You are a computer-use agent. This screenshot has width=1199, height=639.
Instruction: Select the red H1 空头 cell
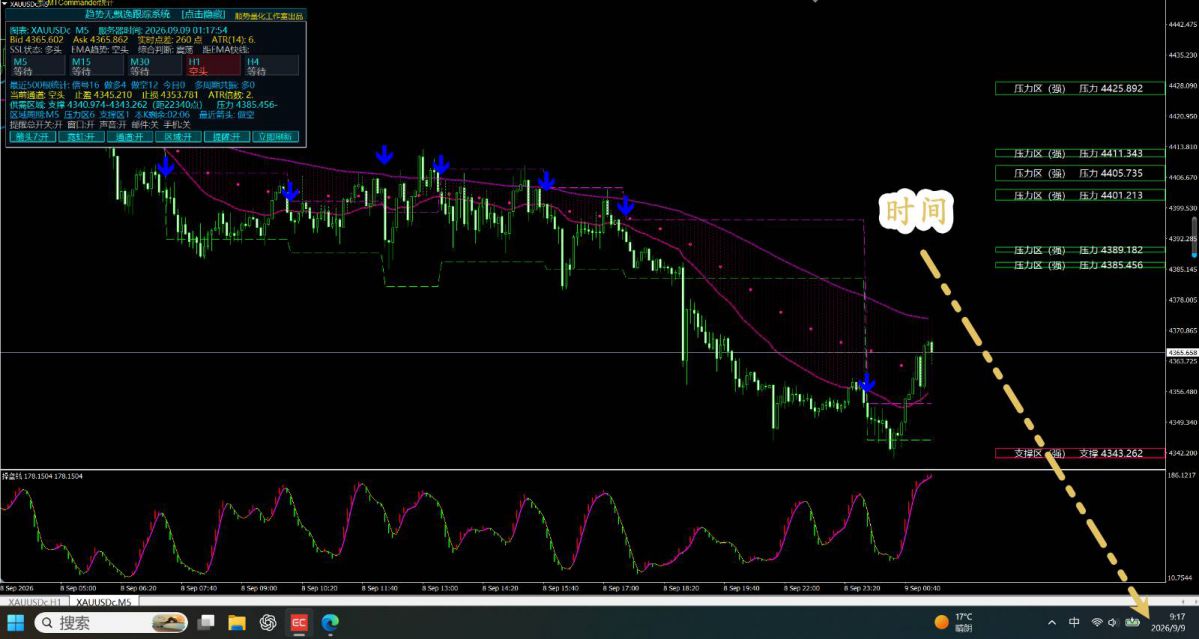pos(213,66)
